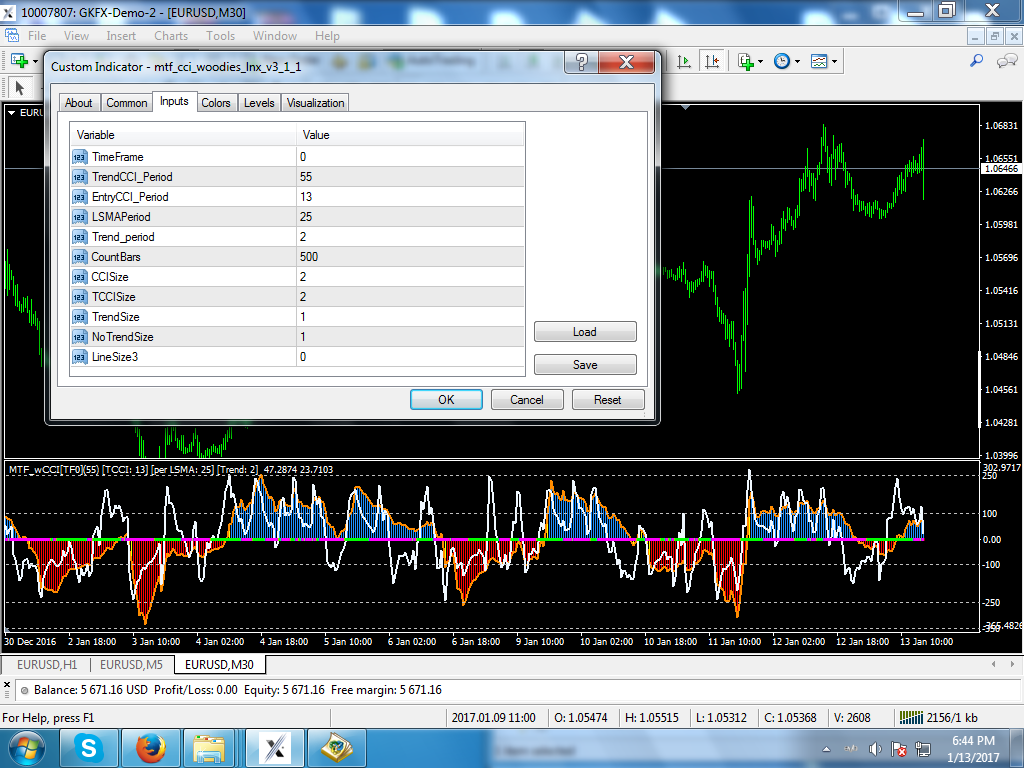Viewport: 1024px width, 768px height.
Task: Click the Value column header
Action: (x=410, y=135)
